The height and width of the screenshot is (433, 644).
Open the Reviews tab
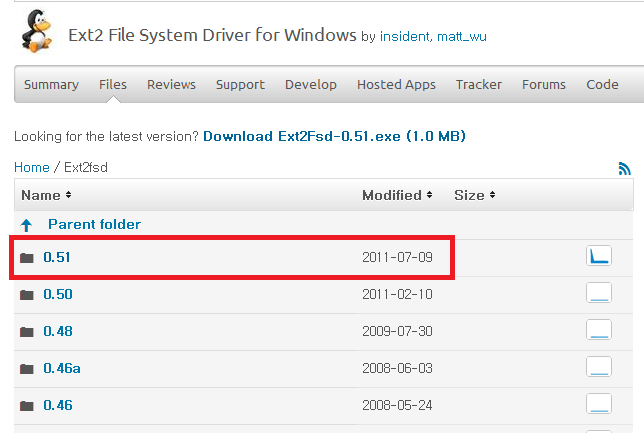point(171,85)
